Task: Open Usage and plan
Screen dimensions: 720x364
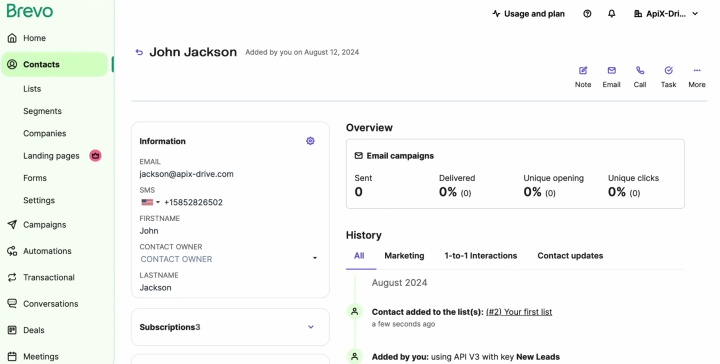Action: [529, 14]
